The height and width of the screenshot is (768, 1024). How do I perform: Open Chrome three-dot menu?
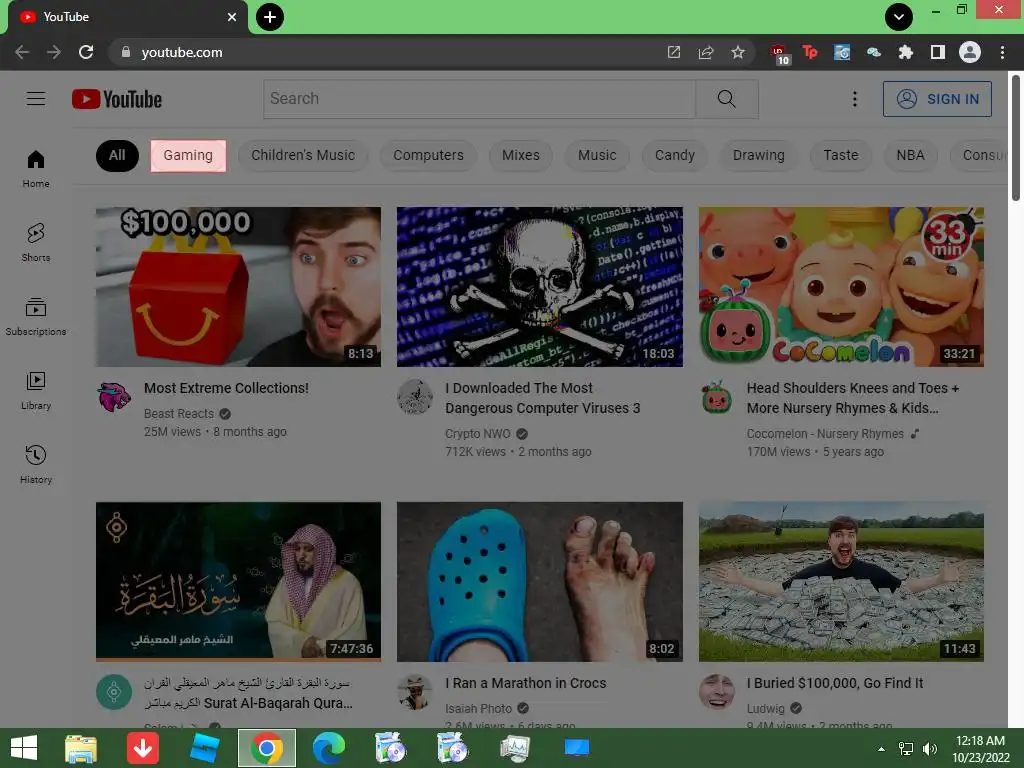[1002, 52]
